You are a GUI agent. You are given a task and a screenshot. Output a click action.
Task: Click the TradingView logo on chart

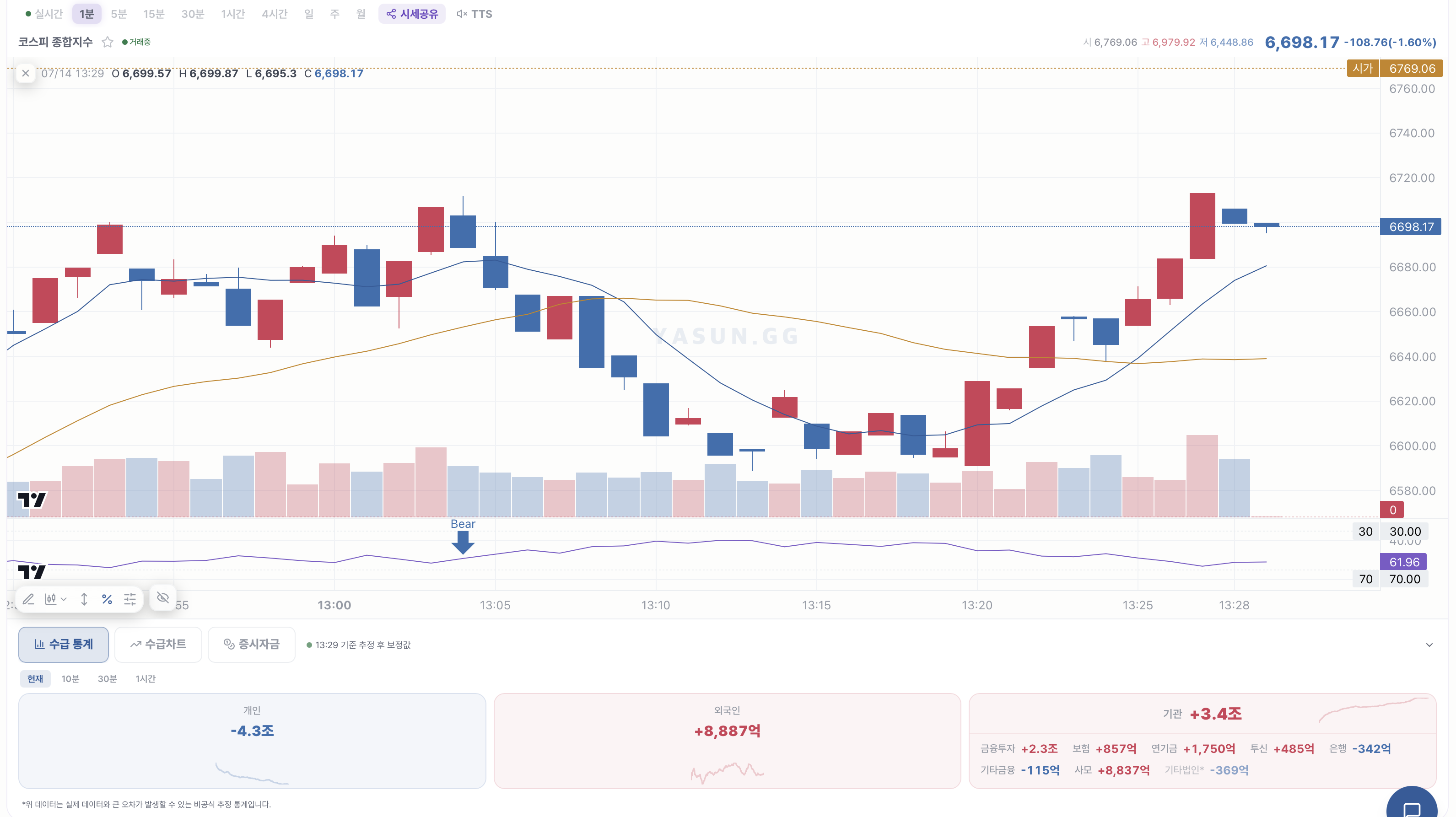pyautogui.click(x=32, y=500)
